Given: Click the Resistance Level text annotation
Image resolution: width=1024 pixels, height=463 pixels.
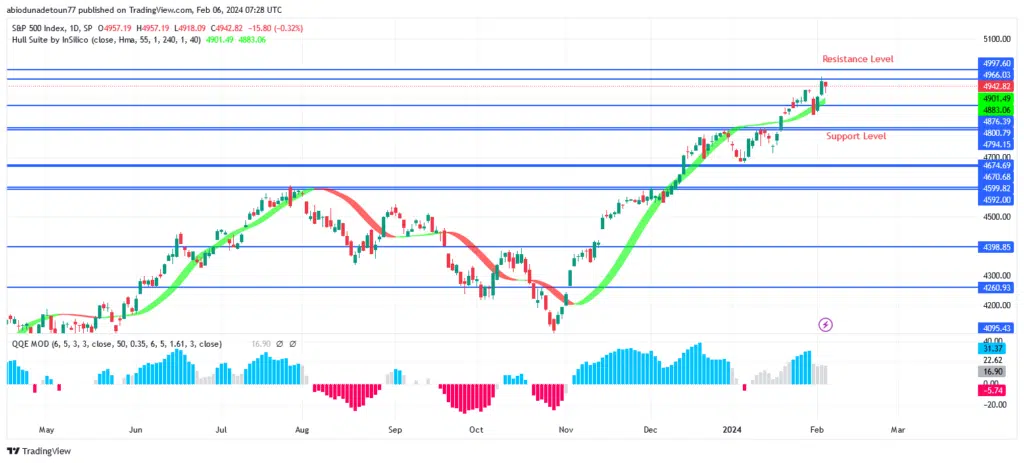Looking at the screenshot, I should [857, 60].
